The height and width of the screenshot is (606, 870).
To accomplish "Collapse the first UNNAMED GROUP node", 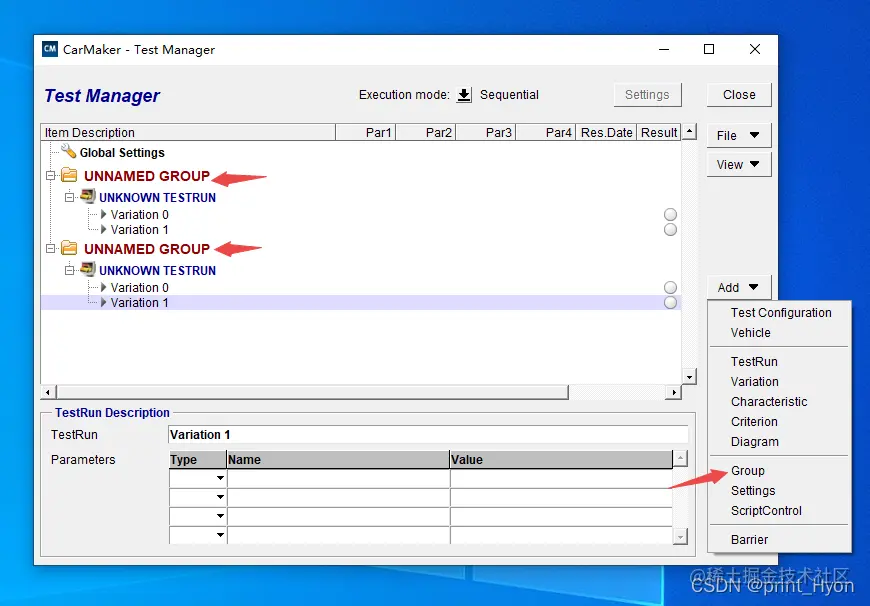I will 50,175.
